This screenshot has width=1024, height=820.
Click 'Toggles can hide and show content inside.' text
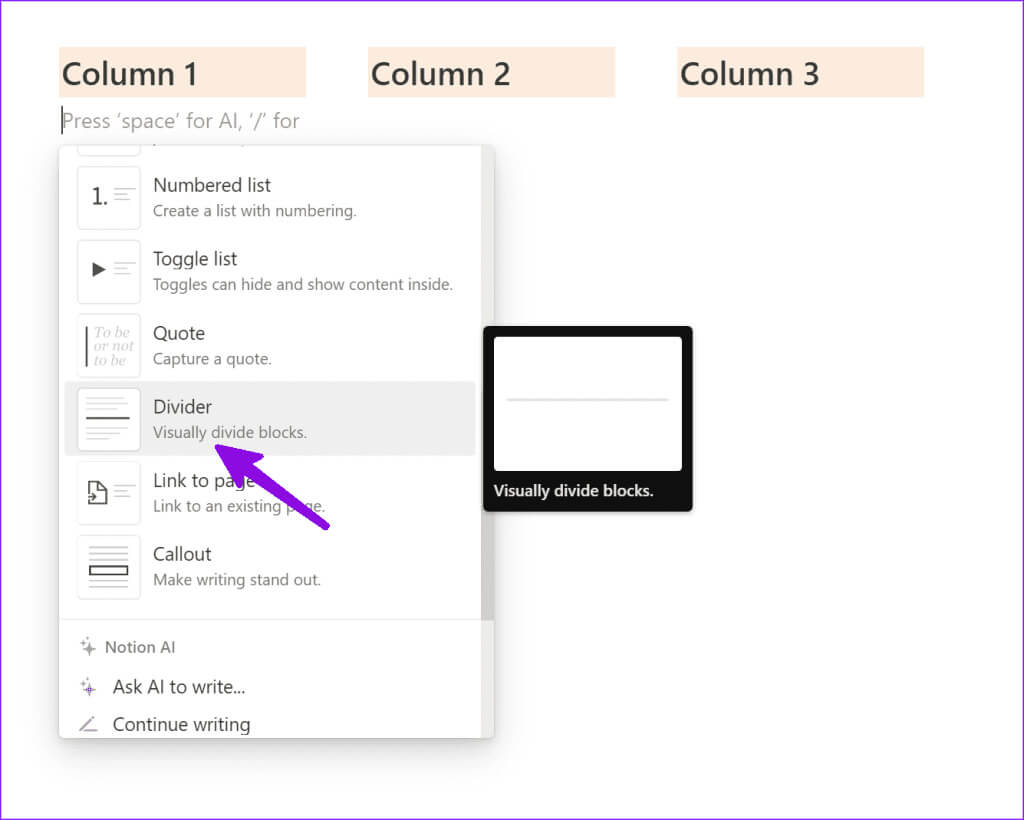click(303, 285)
